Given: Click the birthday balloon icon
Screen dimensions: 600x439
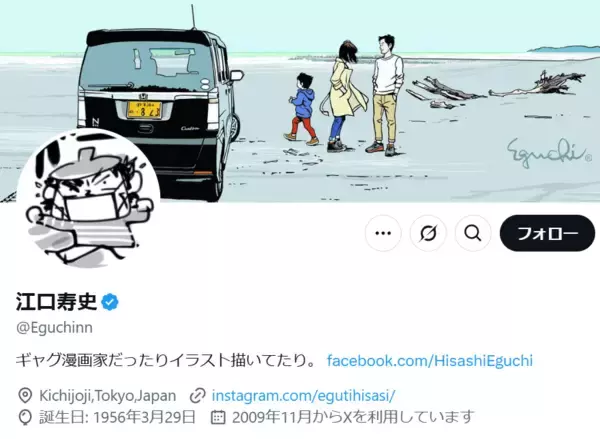Looking at the screenshot, I should point(25,417).
